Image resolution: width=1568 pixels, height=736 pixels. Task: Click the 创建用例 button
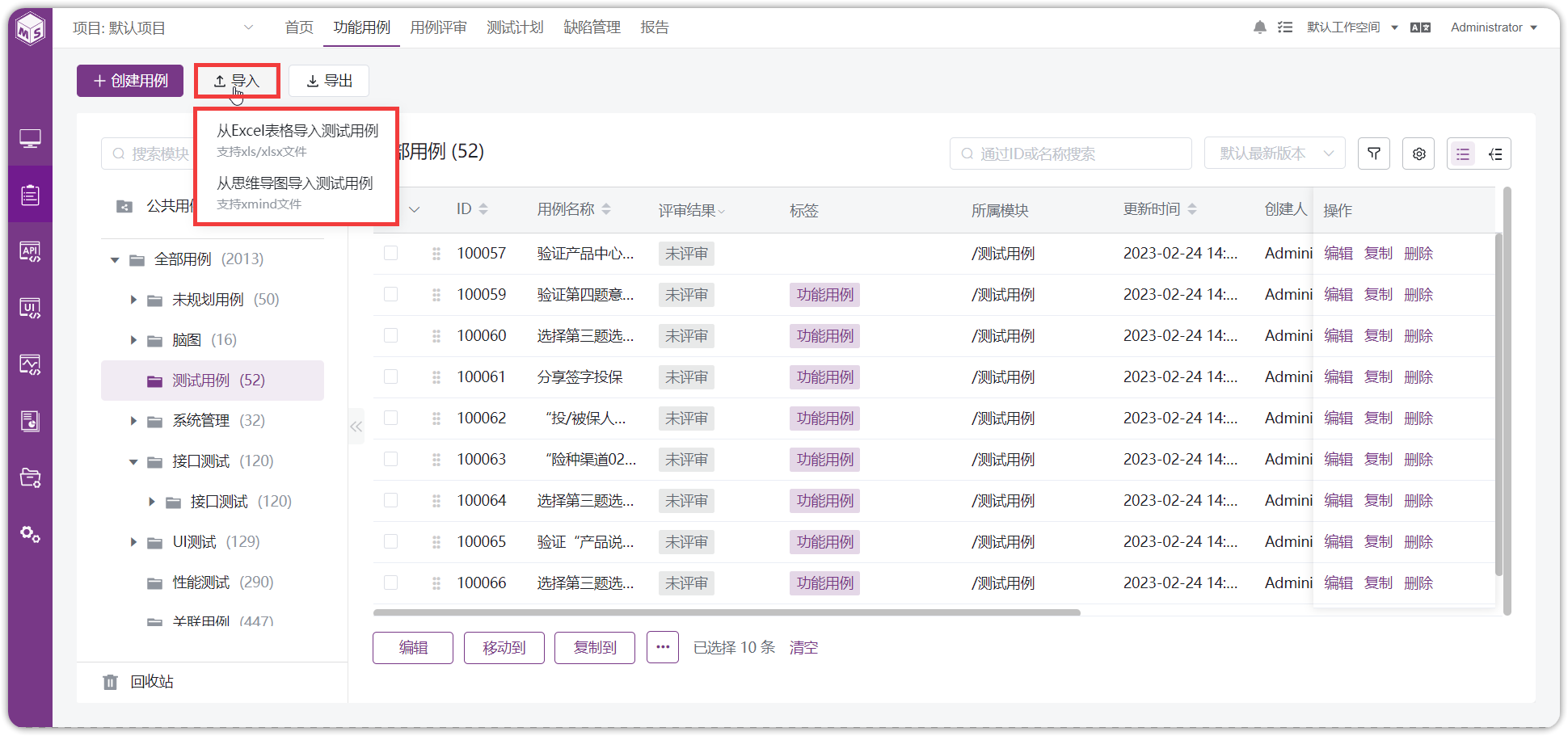(x=130, y=81)
